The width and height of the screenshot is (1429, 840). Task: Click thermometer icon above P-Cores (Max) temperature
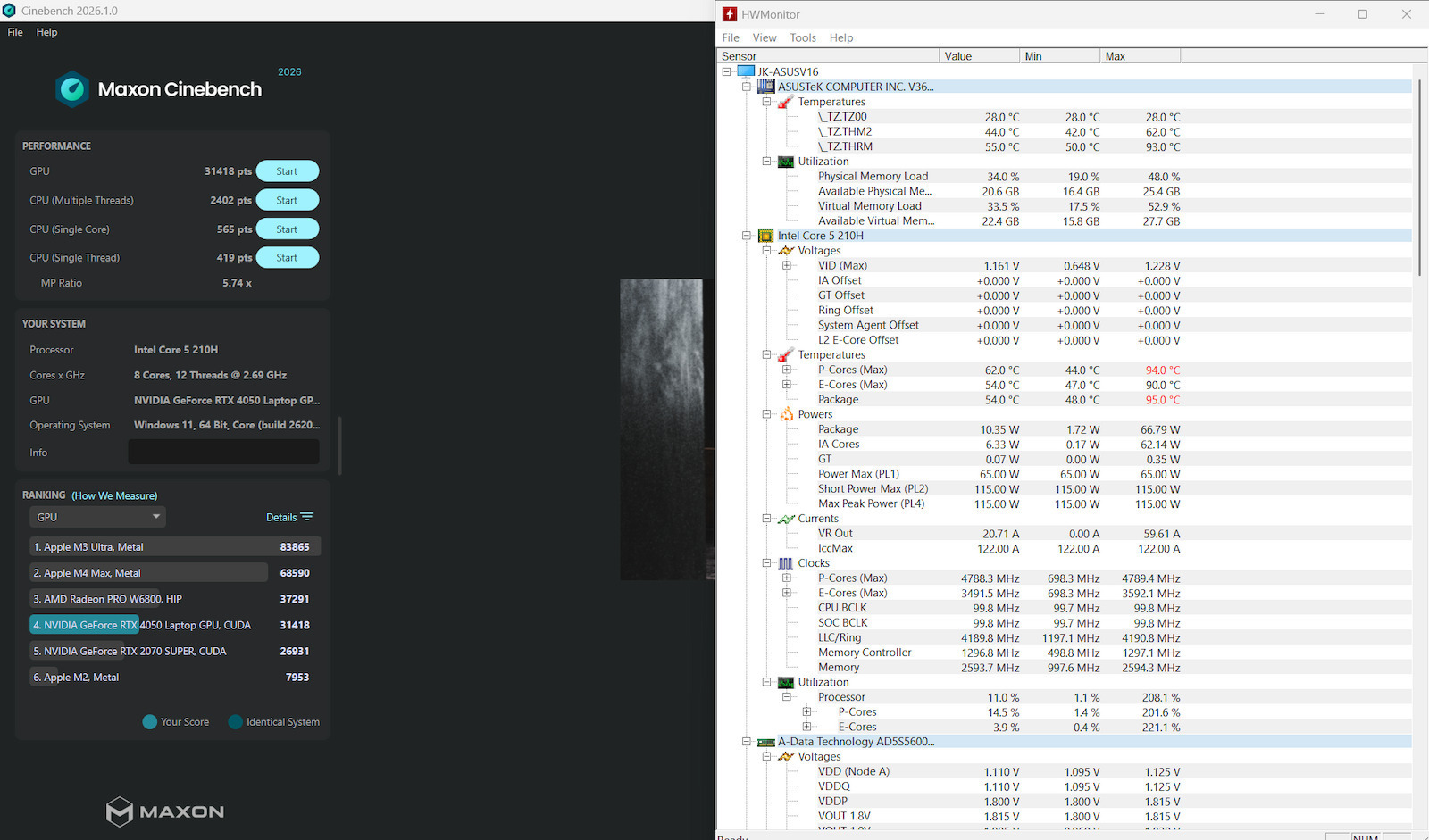point(786,355)
